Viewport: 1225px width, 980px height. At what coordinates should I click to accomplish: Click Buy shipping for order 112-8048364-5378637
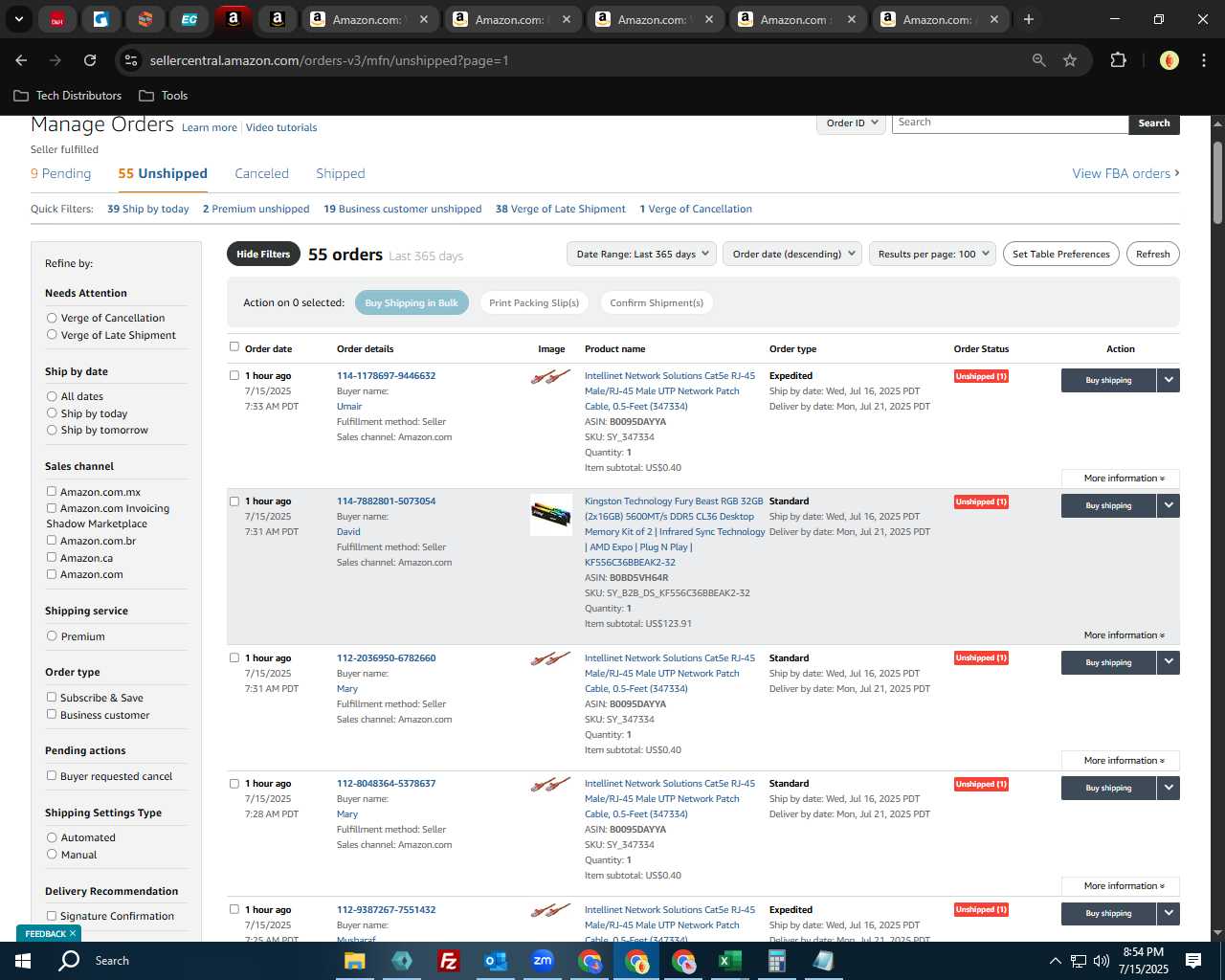pyautogui.click(x=1108, y=788)
